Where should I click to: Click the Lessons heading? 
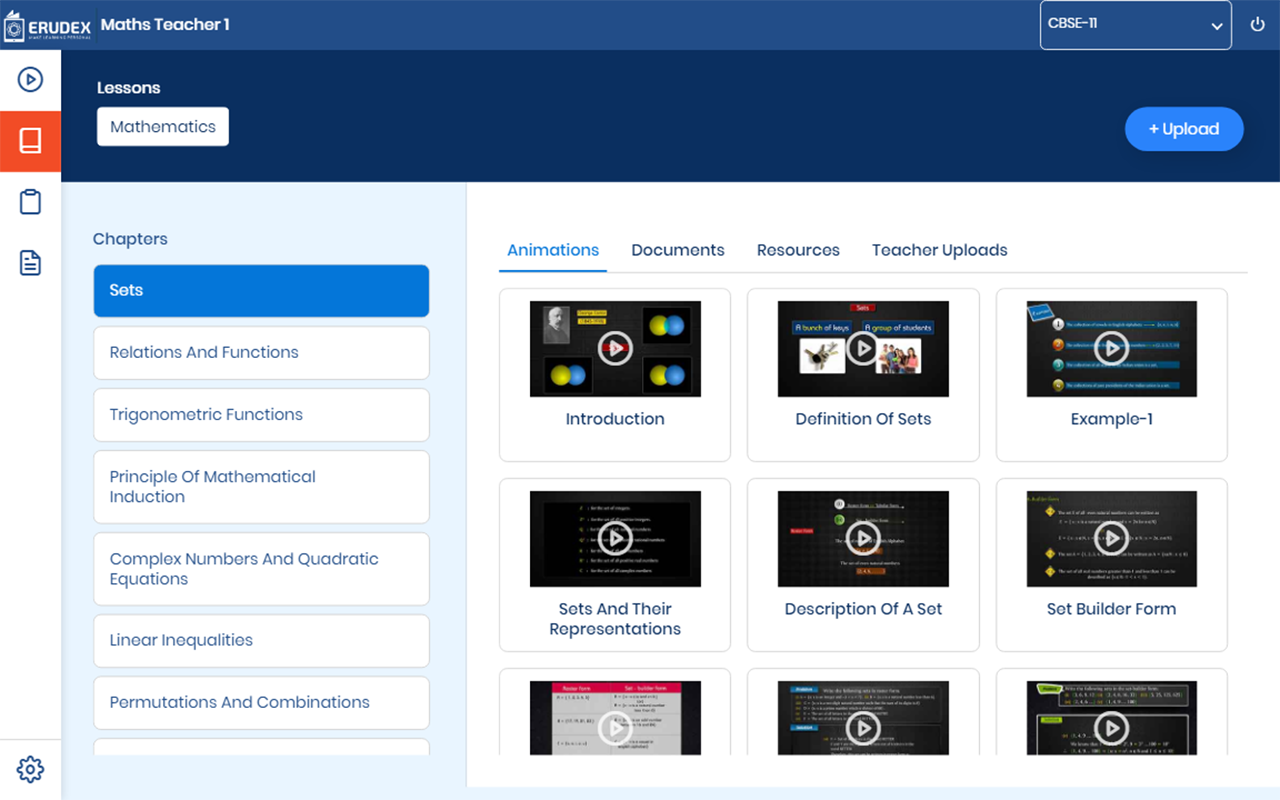pos(129,88)
